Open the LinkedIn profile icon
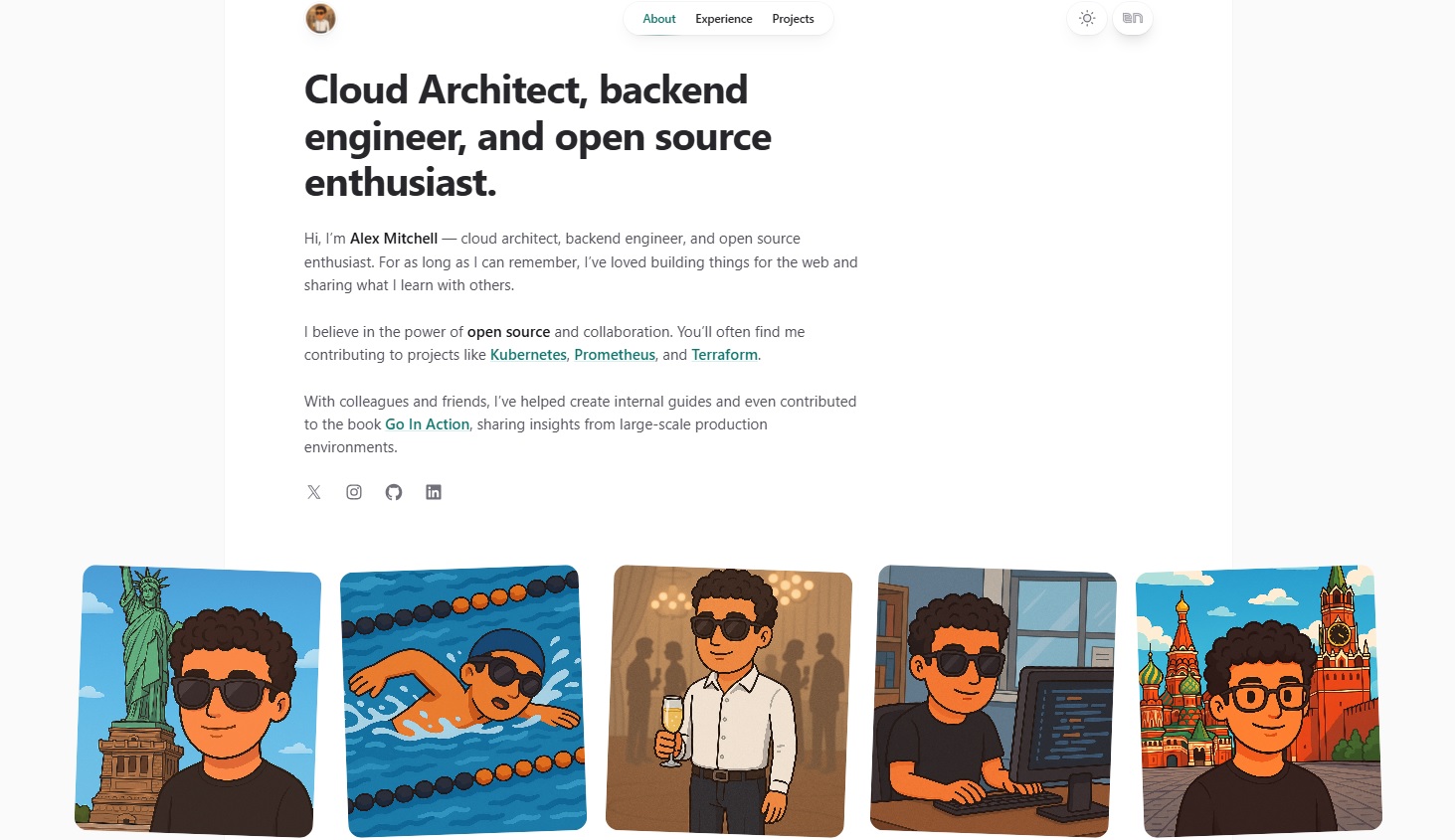 (x=434, y=492)
